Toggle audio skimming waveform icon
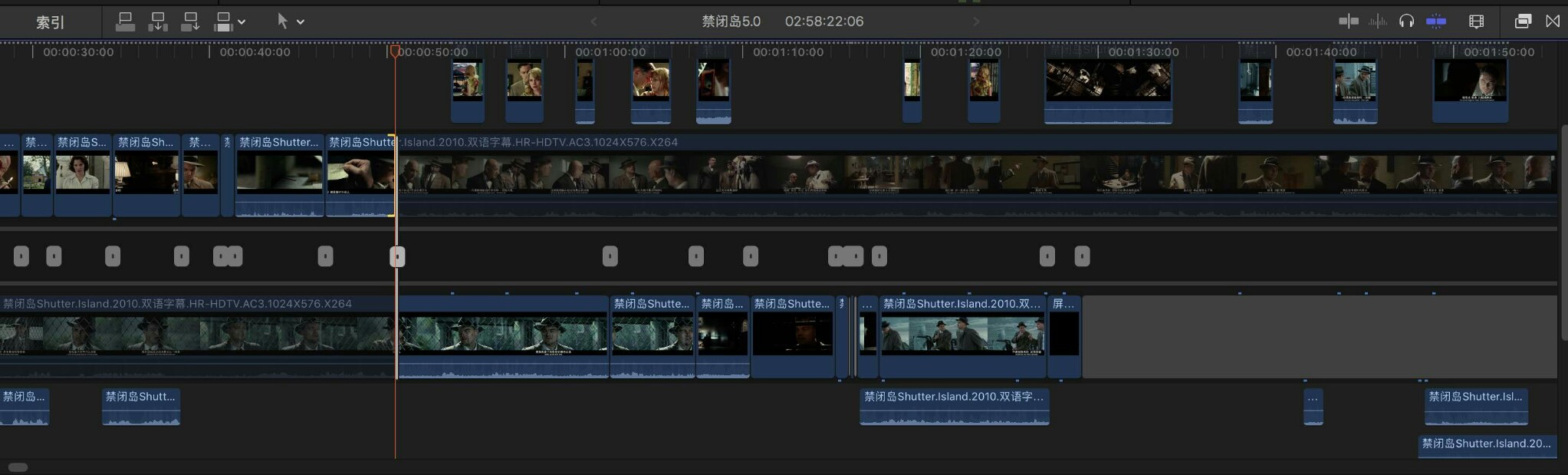The height and width of the screenshot is (475, 1568). click(x=1378, y=21)
